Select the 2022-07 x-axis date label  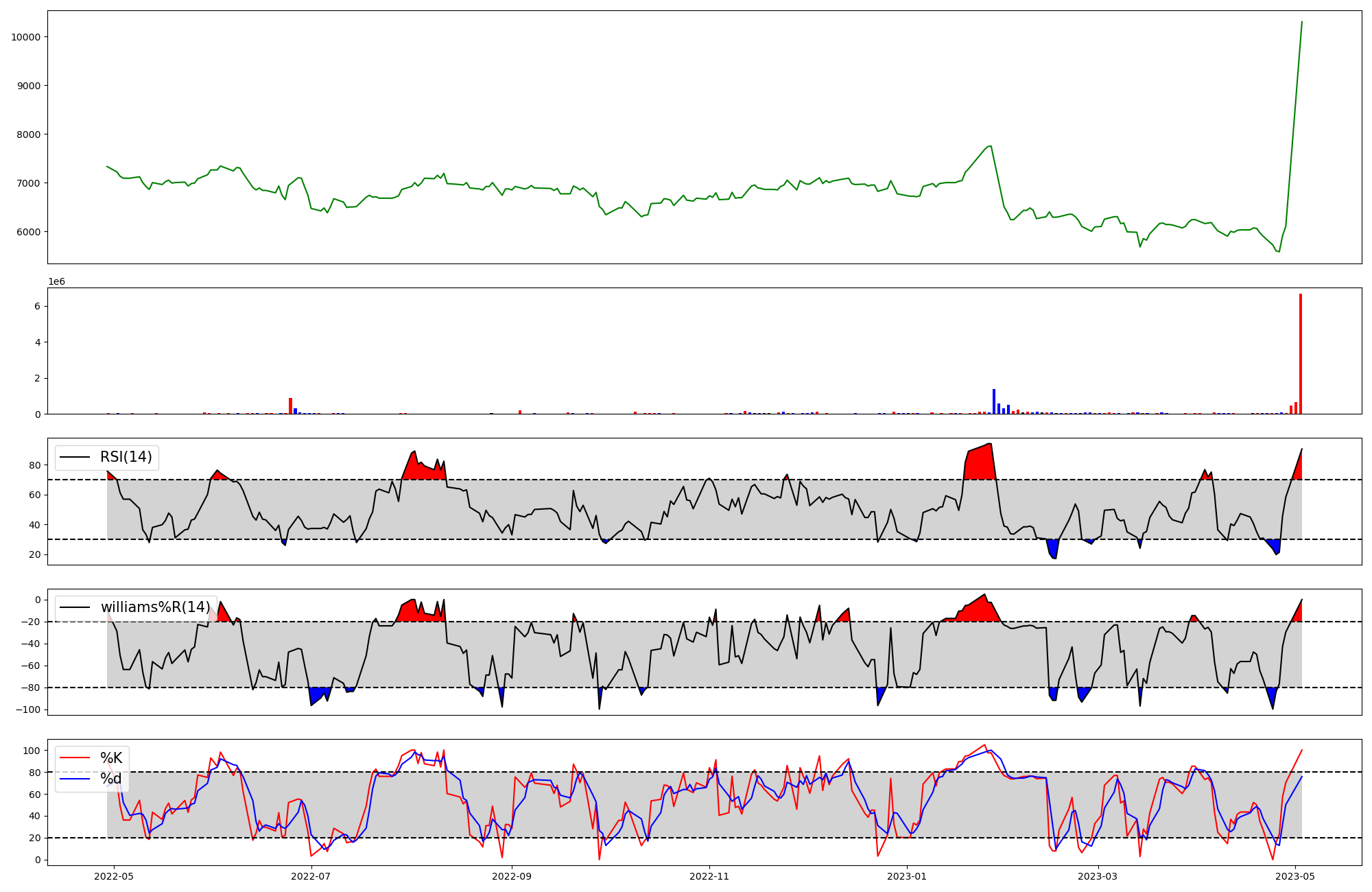click(311, 876)
